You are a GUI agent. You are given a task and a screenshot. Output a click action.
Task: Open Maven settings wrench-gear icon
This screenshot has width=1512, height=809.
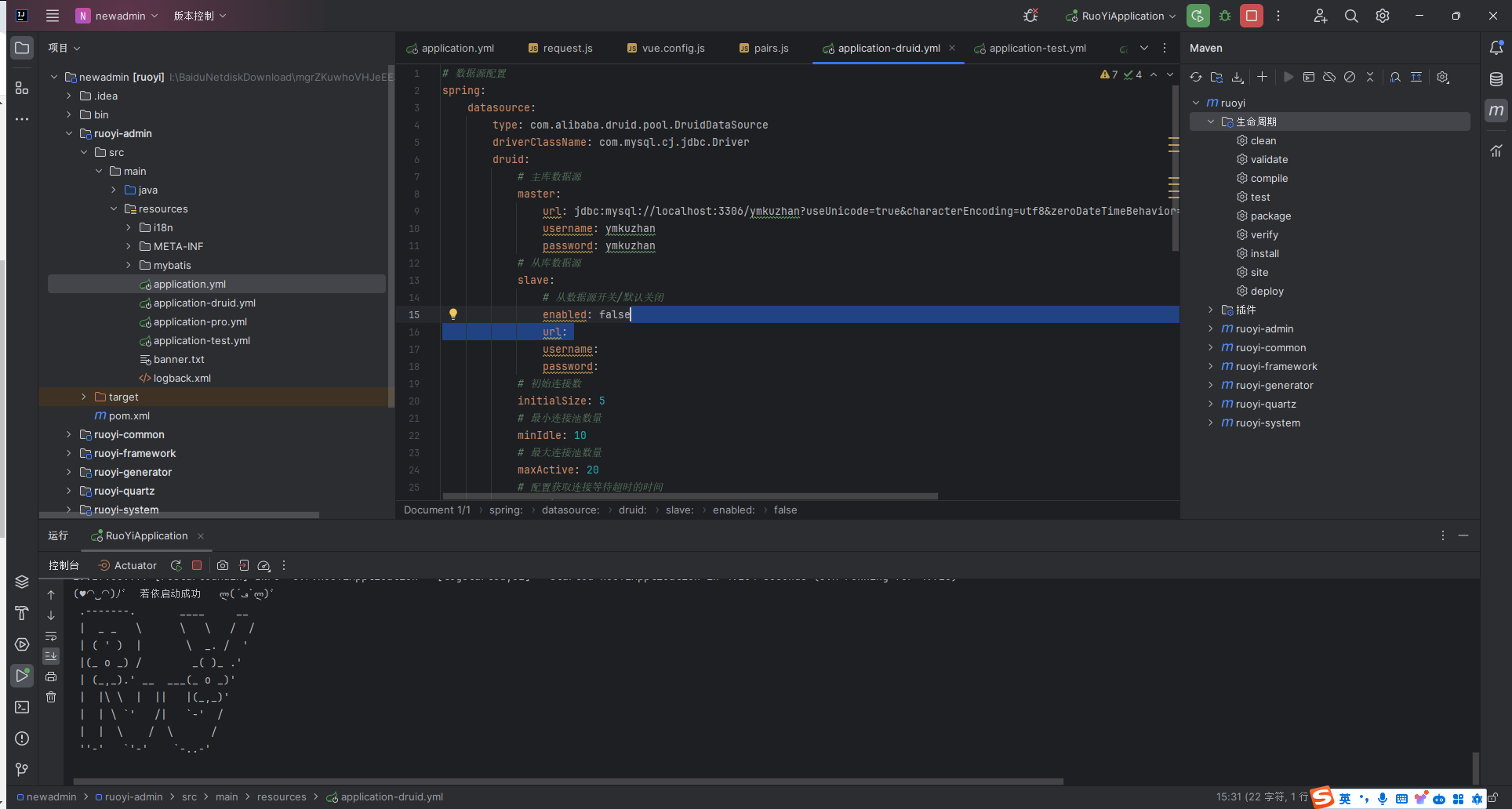click(1443, 77)
